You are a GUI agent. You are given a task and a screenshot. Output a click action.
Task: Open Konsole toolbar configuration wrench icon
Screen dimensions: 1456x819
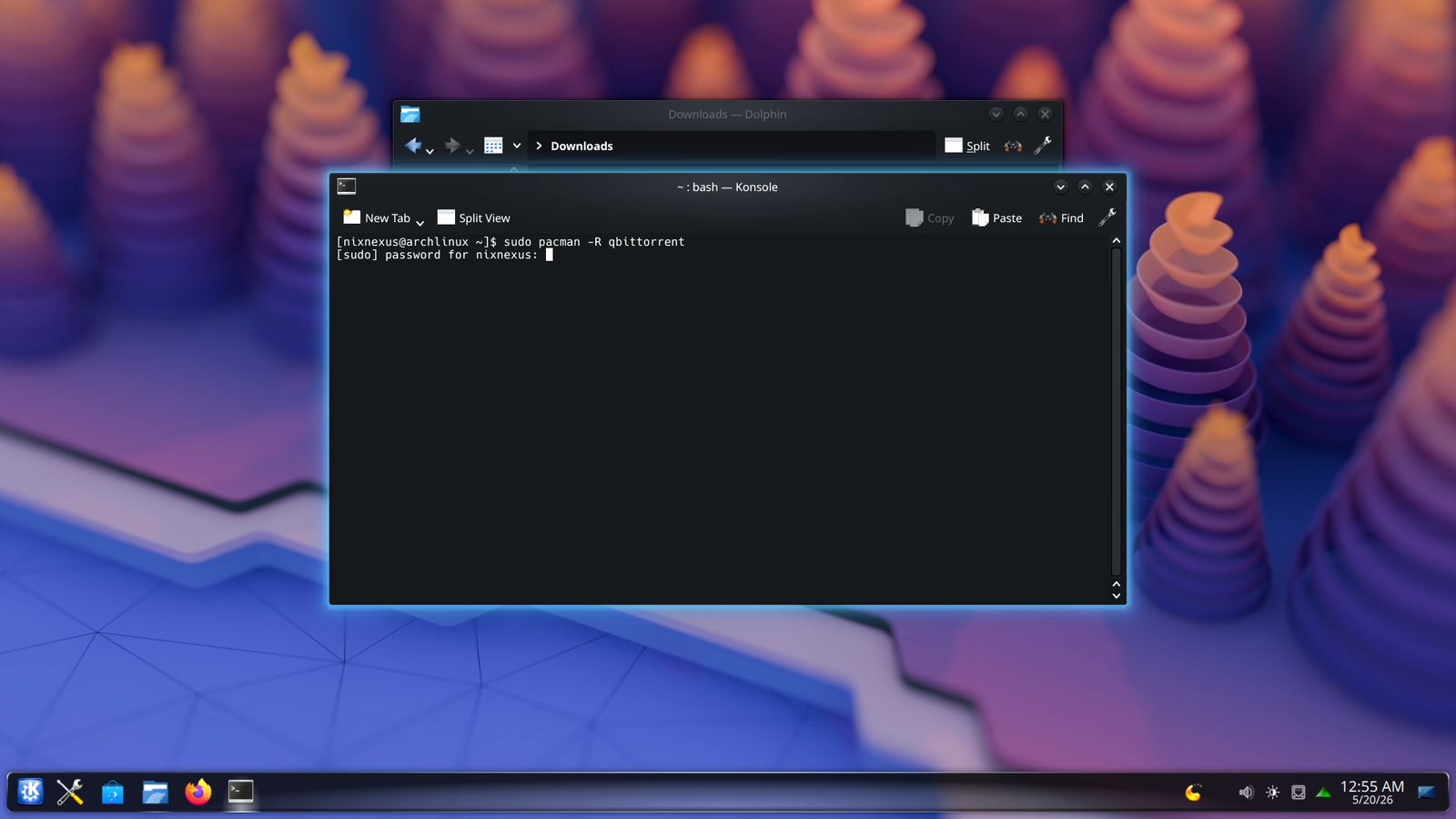(1107, 217)
